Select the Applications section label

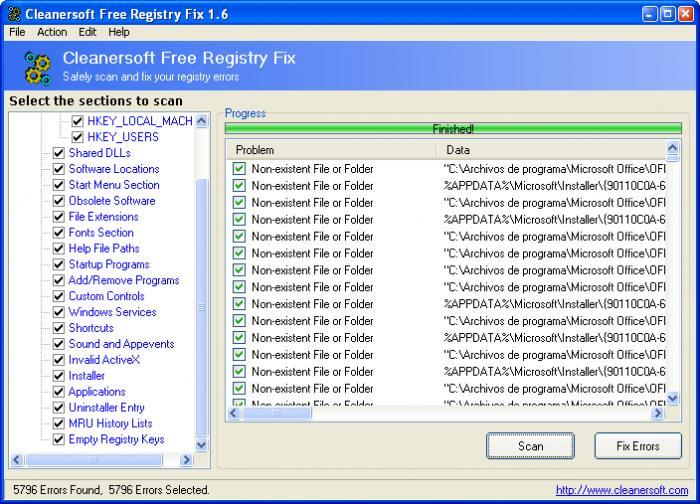click(x=97, y=392)
